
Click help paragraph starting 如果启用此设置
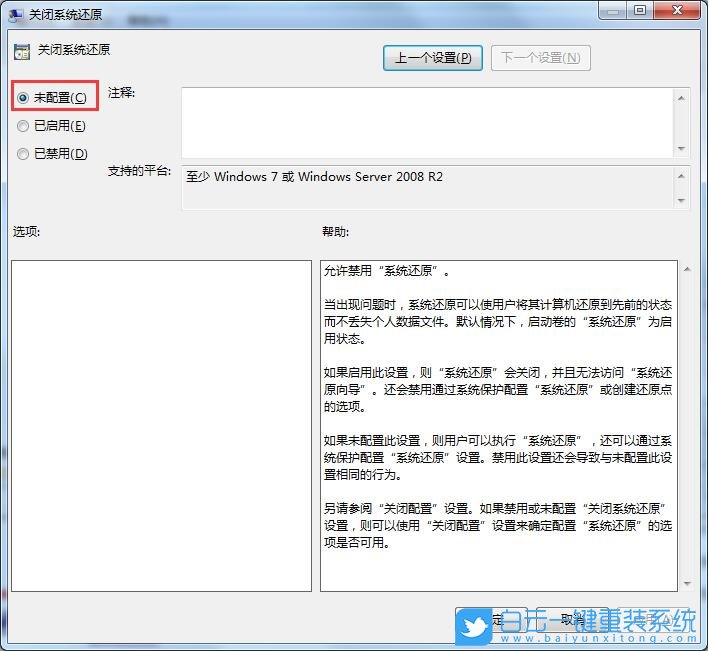tap(498, 390)
